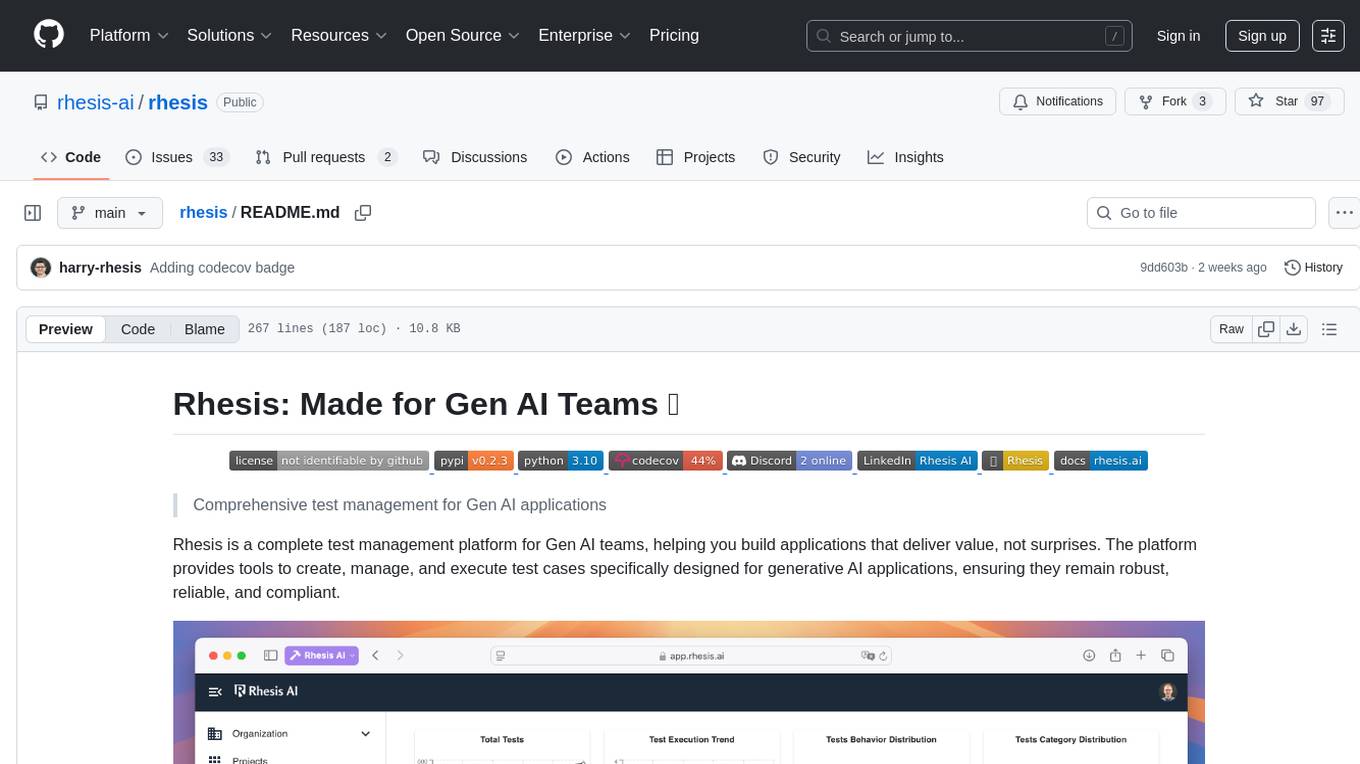Screen dimensions: 1360x764
Task: Open the Discord 2 online badge
Action: click(x=790, y=461)
